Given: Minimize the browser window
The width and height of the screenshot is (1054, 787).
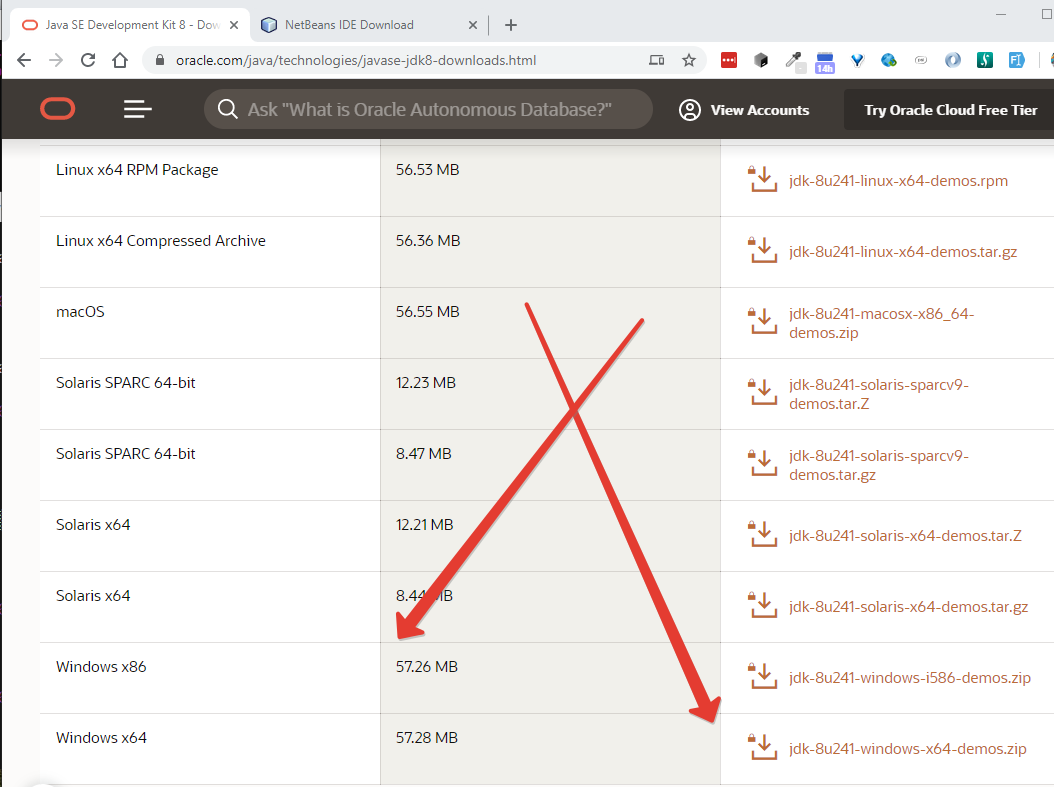Looking at the screenshot, I should pyautogui.click(x=1001, y=14).
